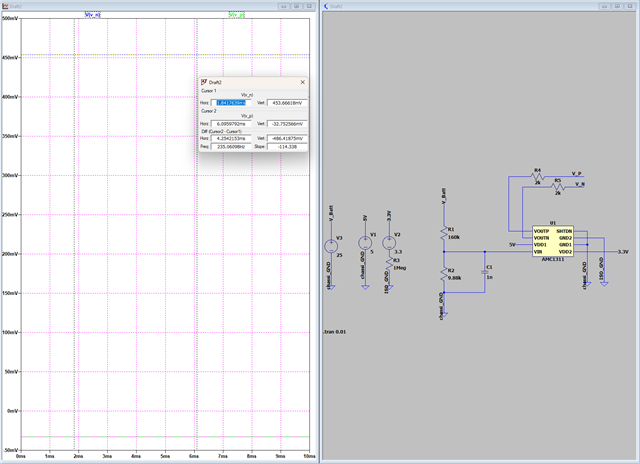
Task: Select resistor R2 9.88k symbol
Action: coord(444,274)
